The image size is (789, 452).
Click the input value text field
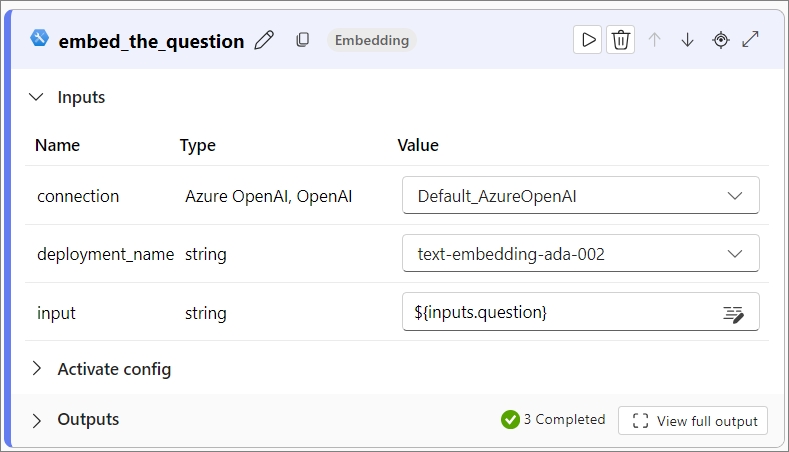[560, 312]
